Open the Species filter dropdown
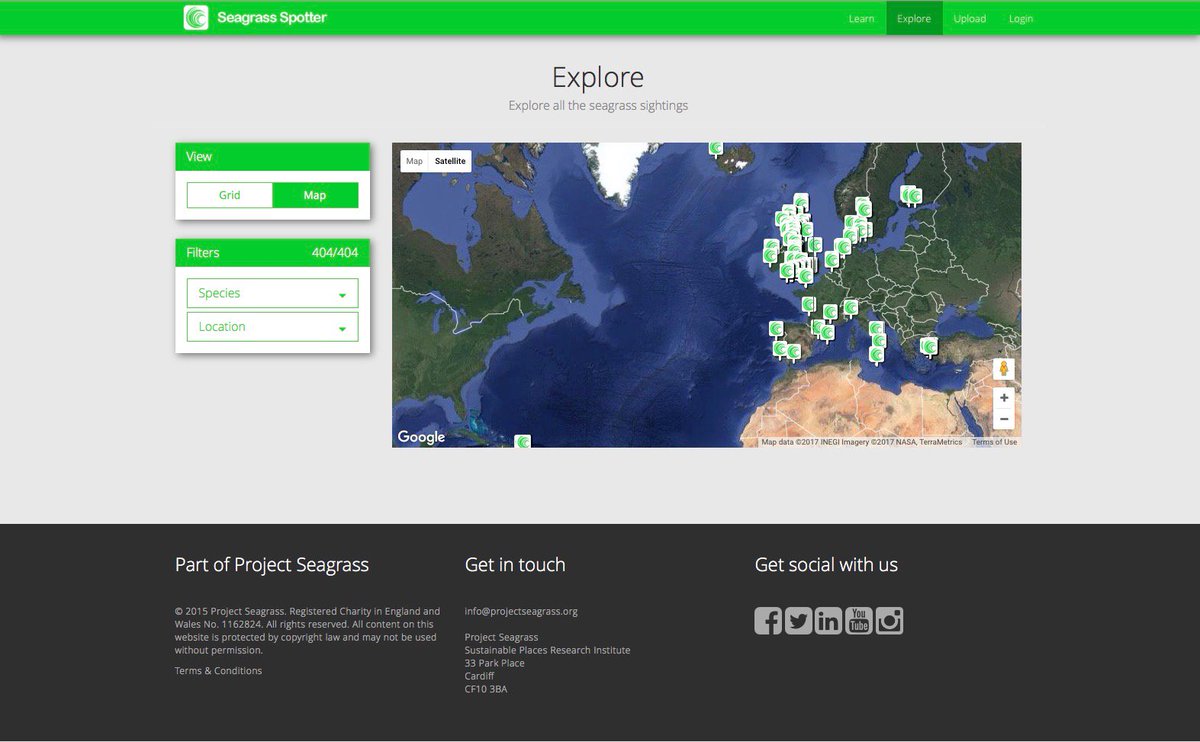This screenshot has height=742, width=1200. click(272, 293)
